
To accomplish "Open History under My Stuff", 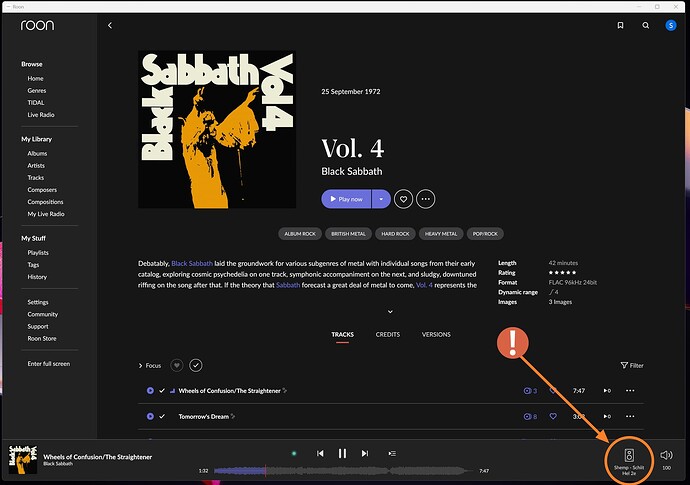I will 37,277.
